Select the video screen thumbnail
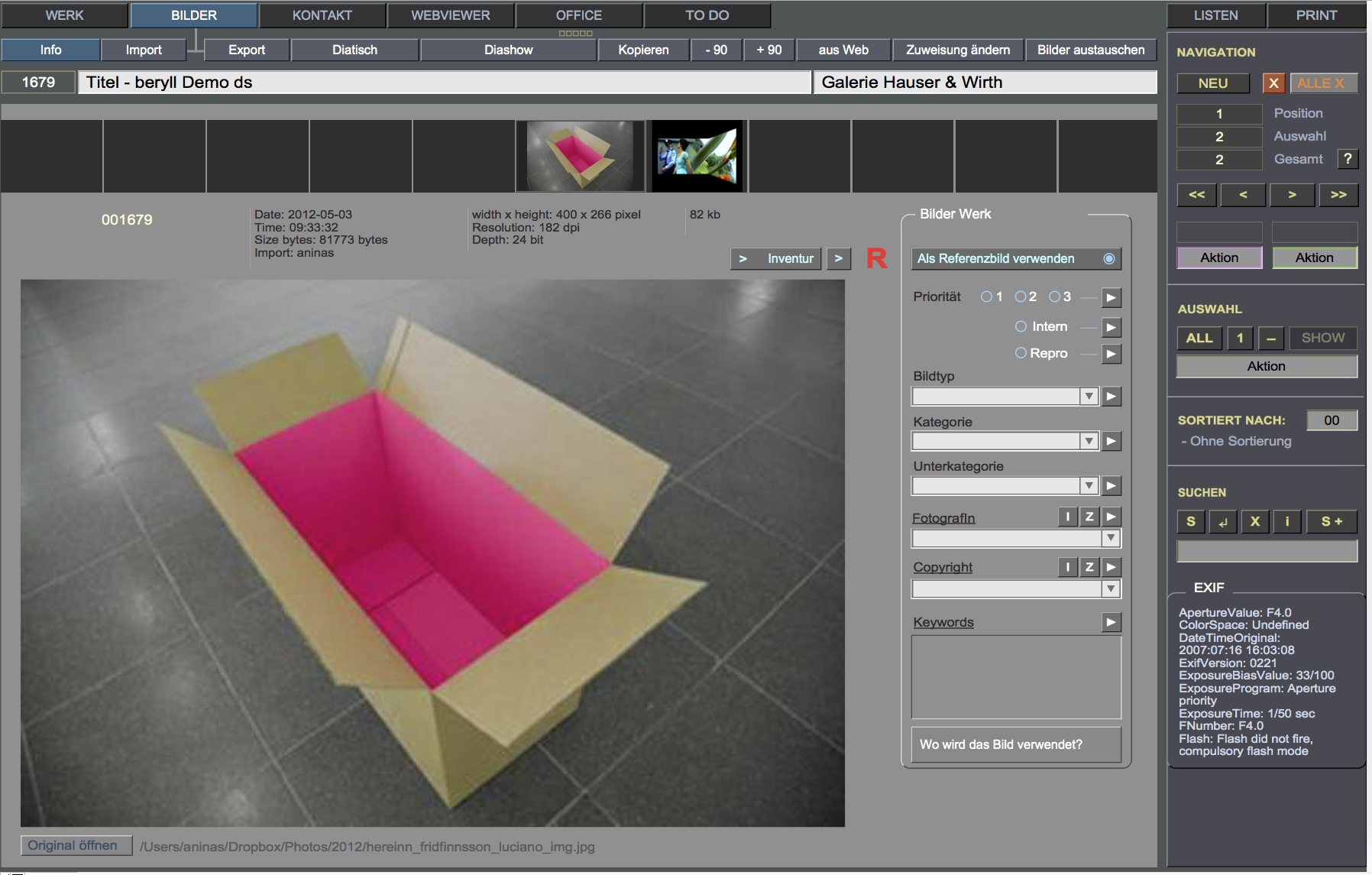Viewport: 1372px width, 875px height. [697, 156]
